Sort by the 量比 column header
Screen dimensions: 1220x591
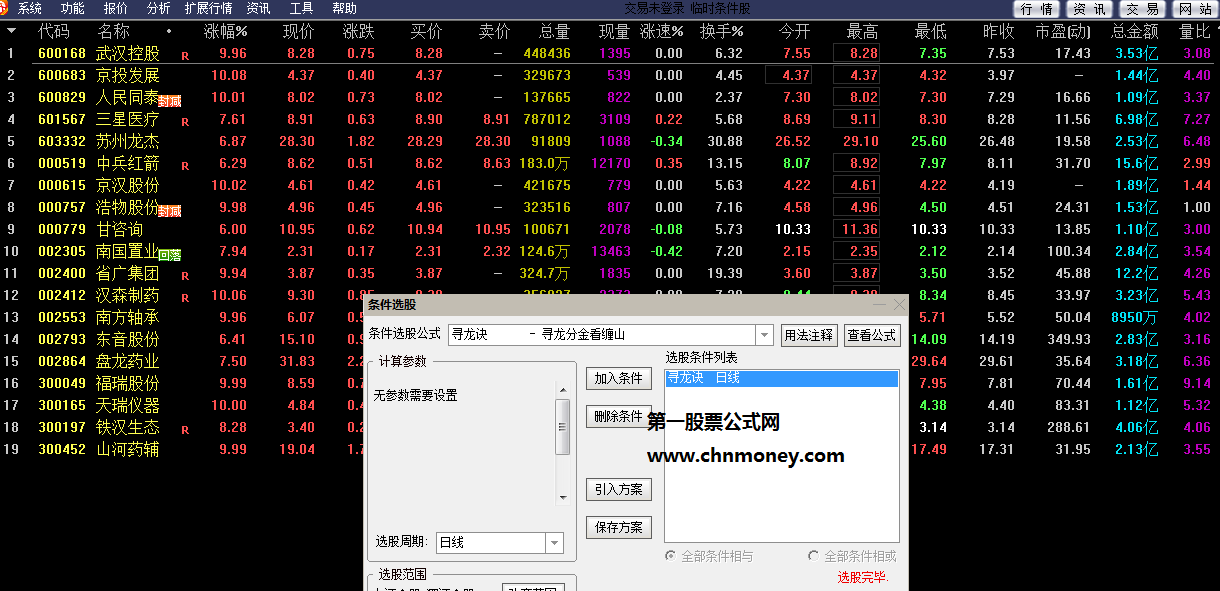tap(1194, 32)
